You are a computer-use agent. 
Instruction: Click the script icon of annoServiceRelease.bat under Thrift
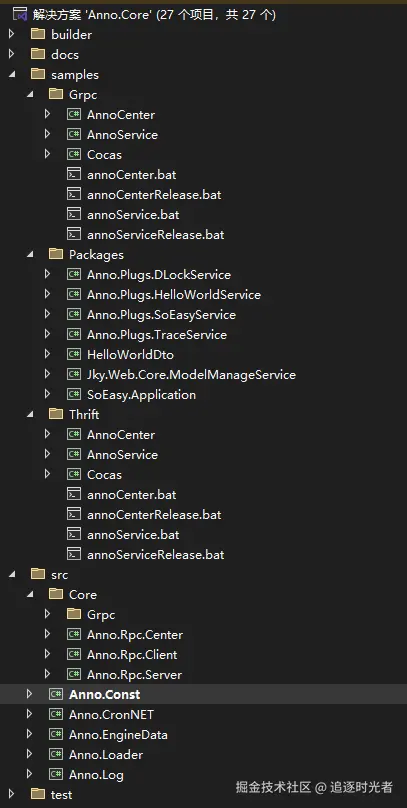point(74,554)
